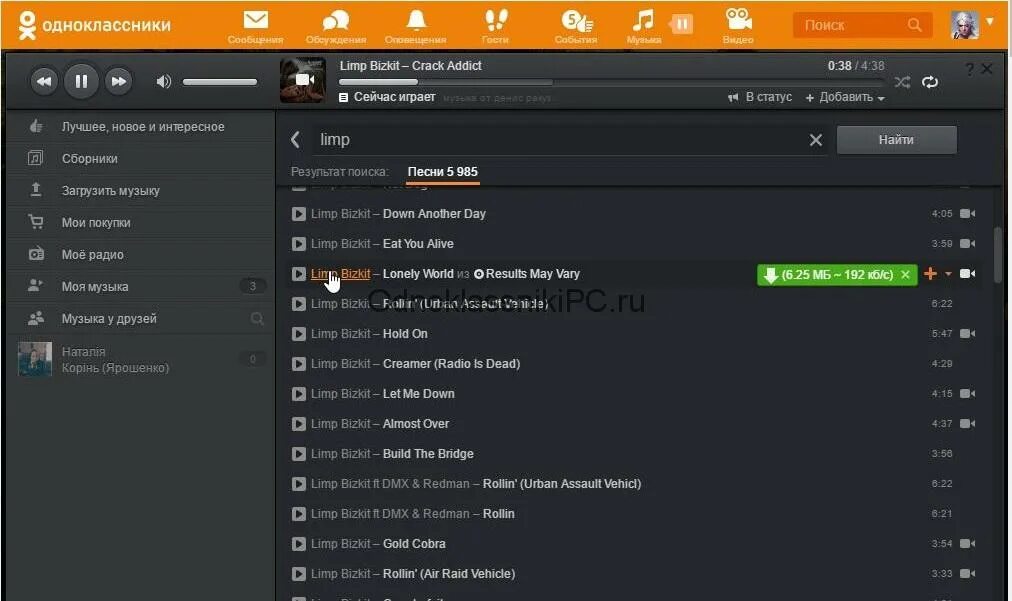1012x601 pixels.
Task: Toggle shuffle mode
Action: point(902,82)
